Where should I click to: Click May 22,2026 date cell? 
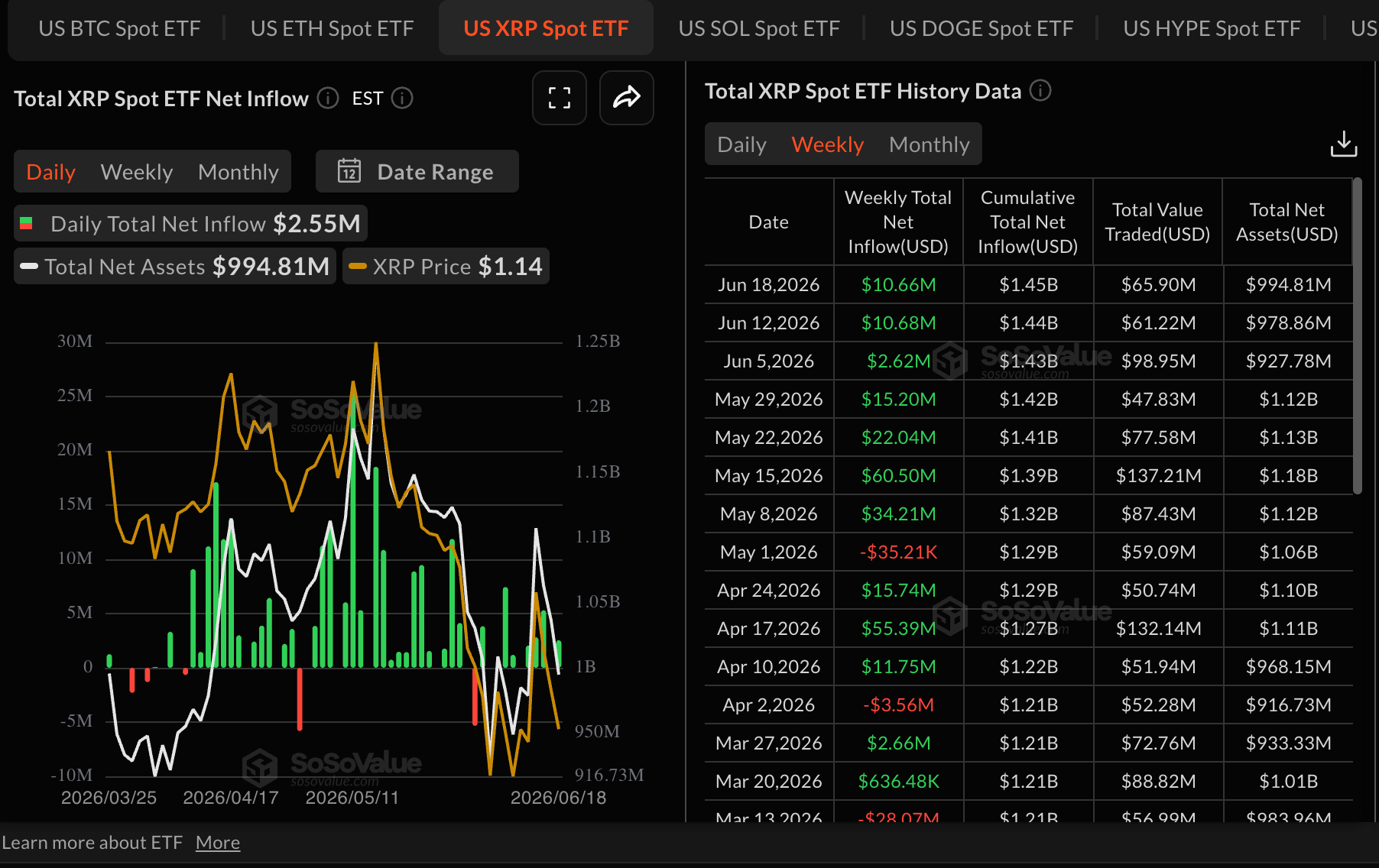[x=768, y=437]
